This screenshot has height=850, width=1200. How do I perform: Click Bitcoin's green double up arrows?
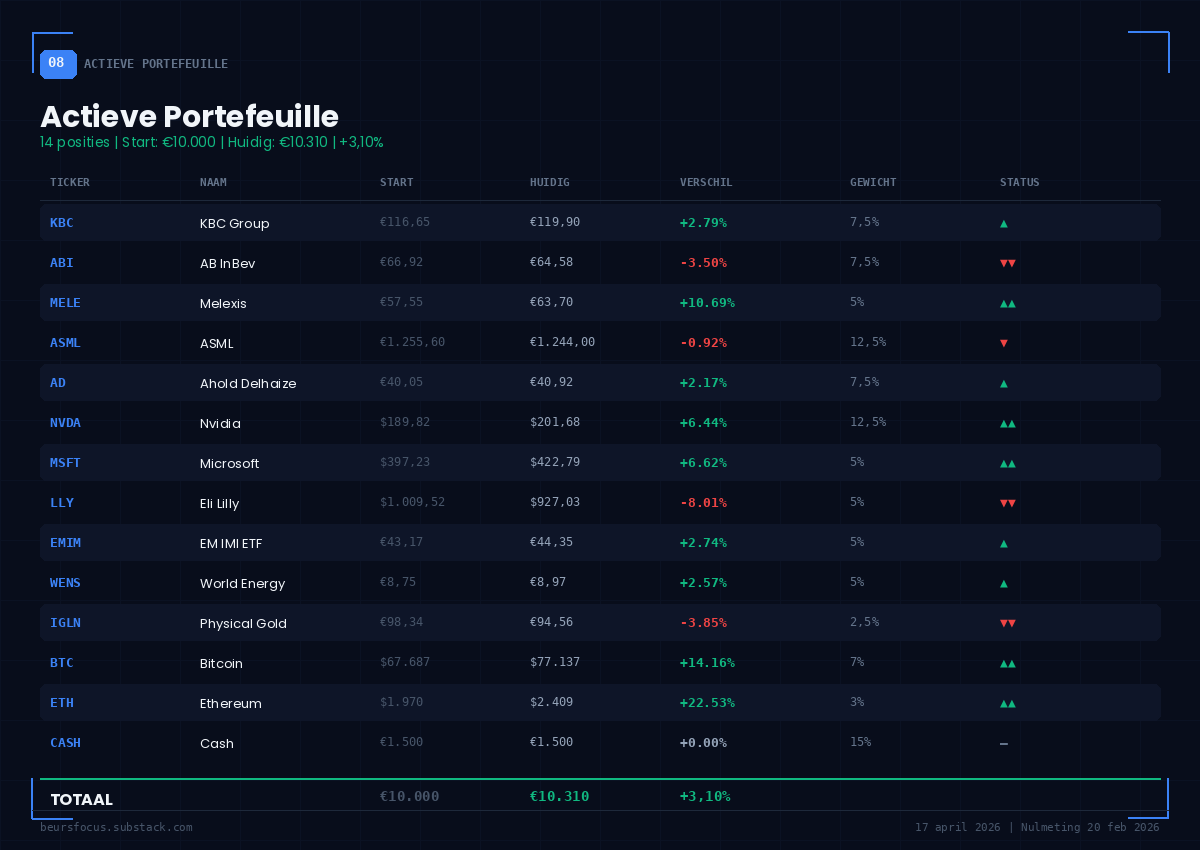(1008, 662)
